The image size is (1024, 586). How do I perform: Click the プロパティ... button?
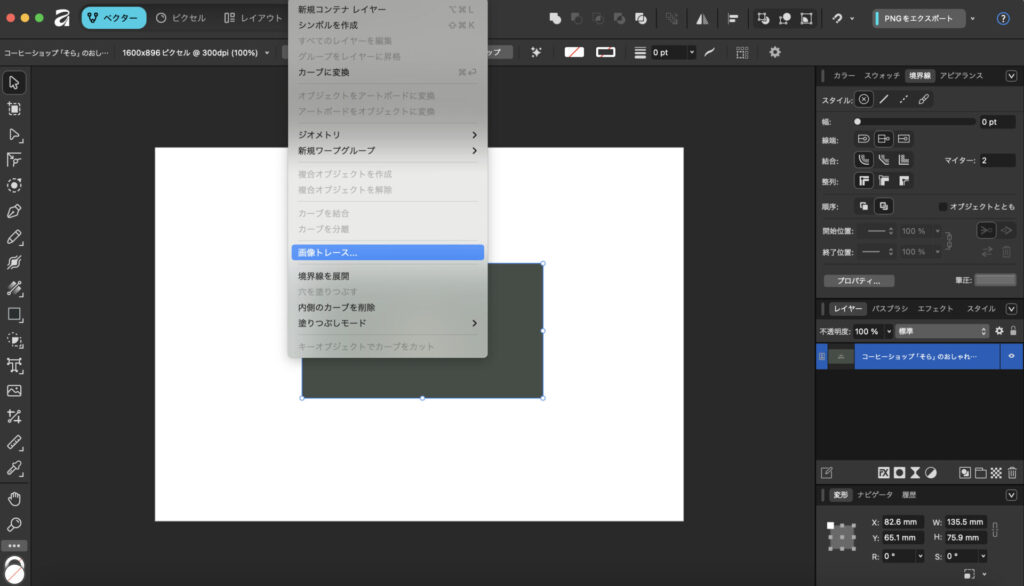pyautogui.click(x=858, y=281)
